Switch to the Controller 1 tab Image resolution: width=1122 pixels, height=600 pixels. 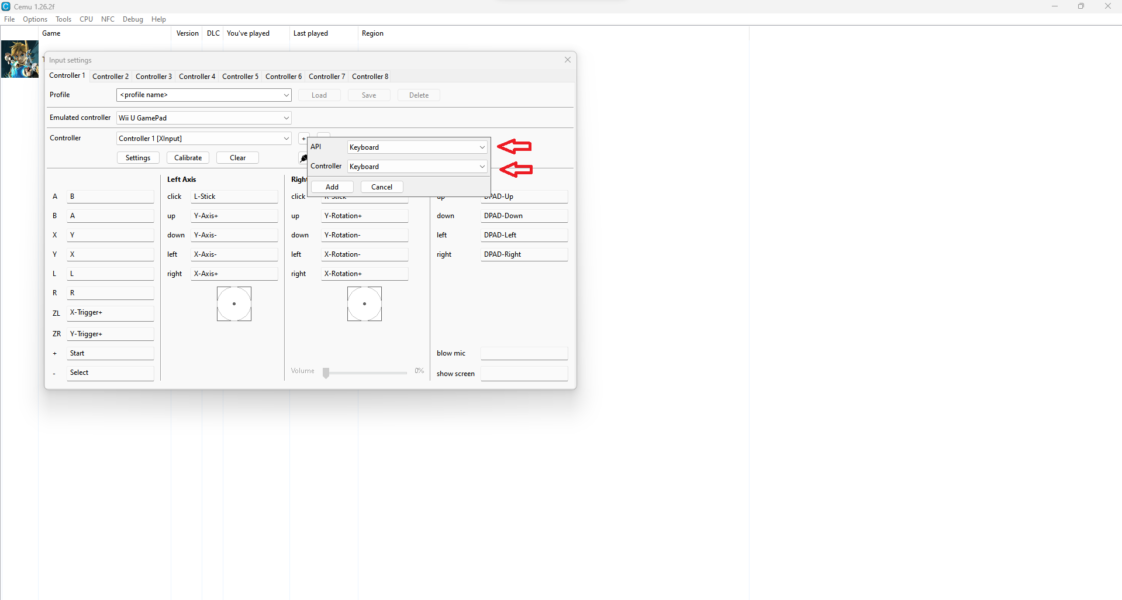click(67, 76)
